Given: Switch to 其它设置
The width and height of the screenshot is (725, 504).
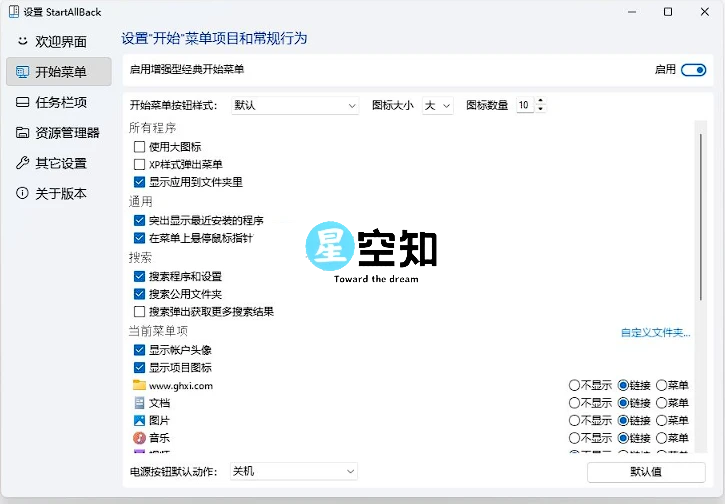Looking at the screenshot, I should click(x=59, y=163).
